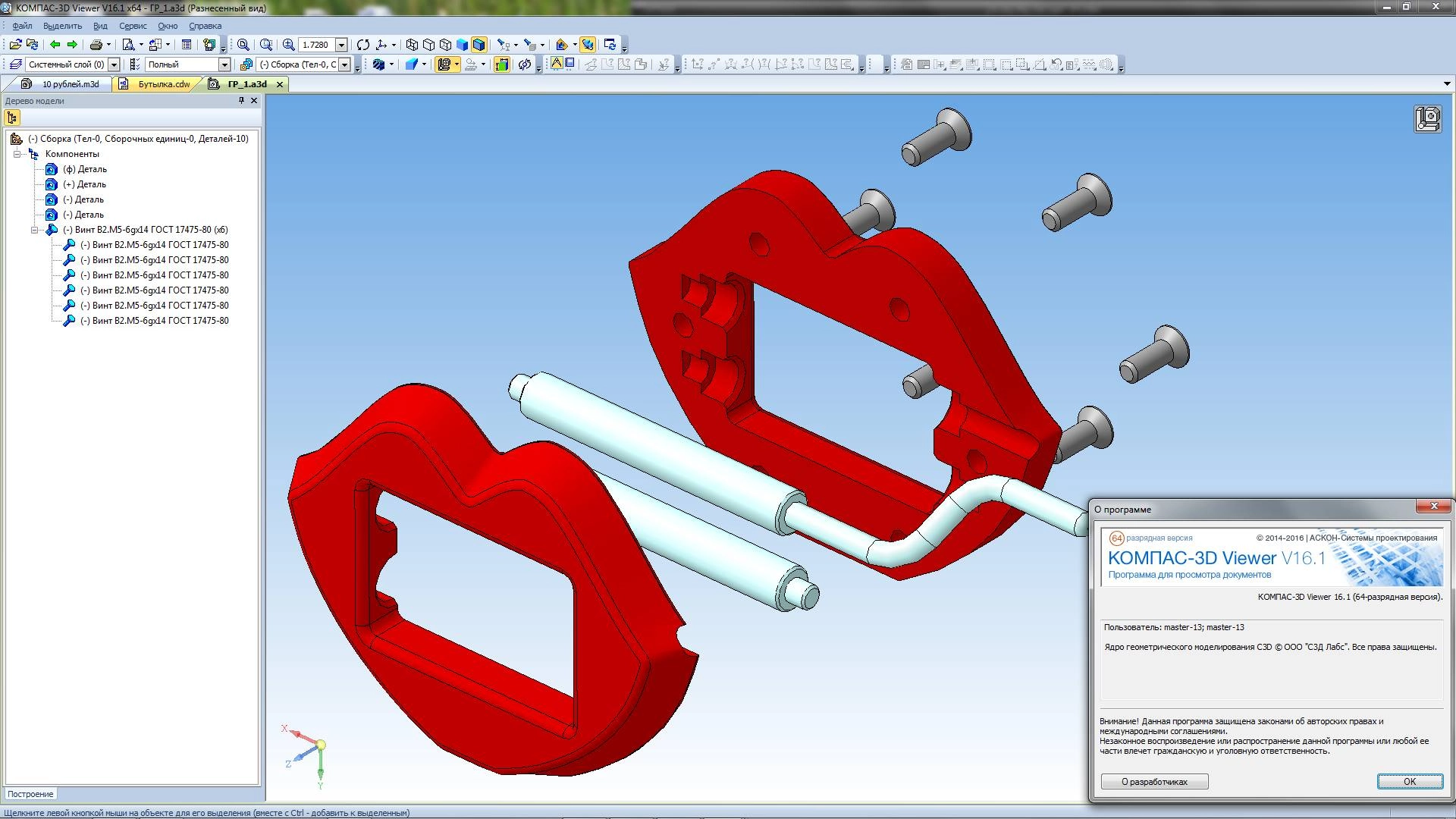Open the tab list arrow at right of tabs
This screenshot has height=819, width=1456.
1447,84
